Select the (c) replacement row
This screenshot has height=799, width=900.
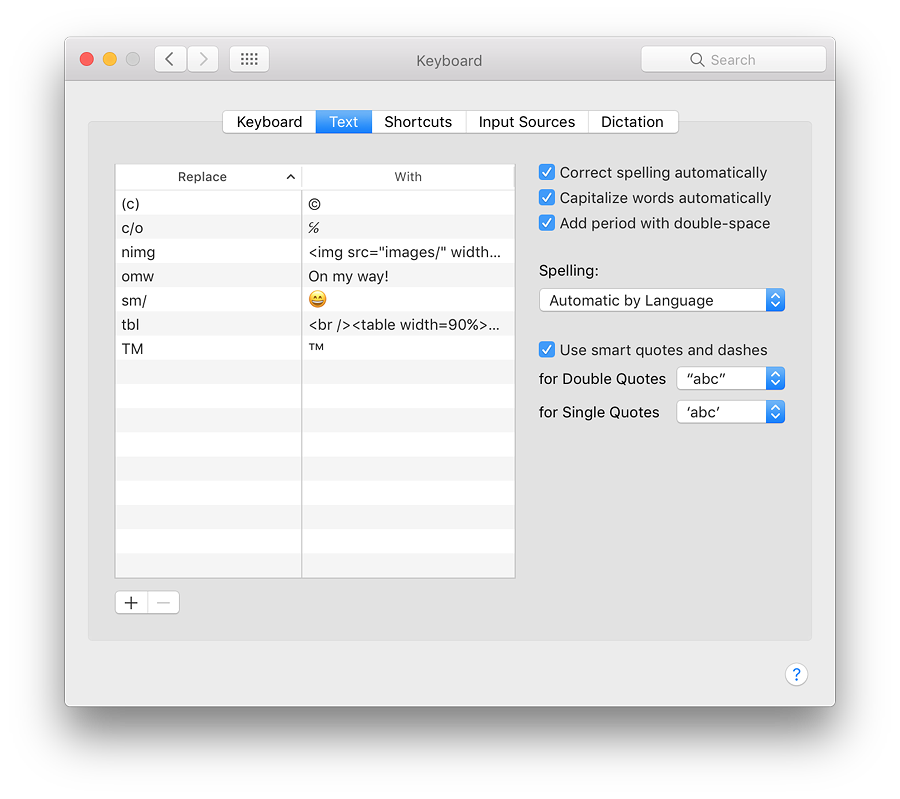315,204
